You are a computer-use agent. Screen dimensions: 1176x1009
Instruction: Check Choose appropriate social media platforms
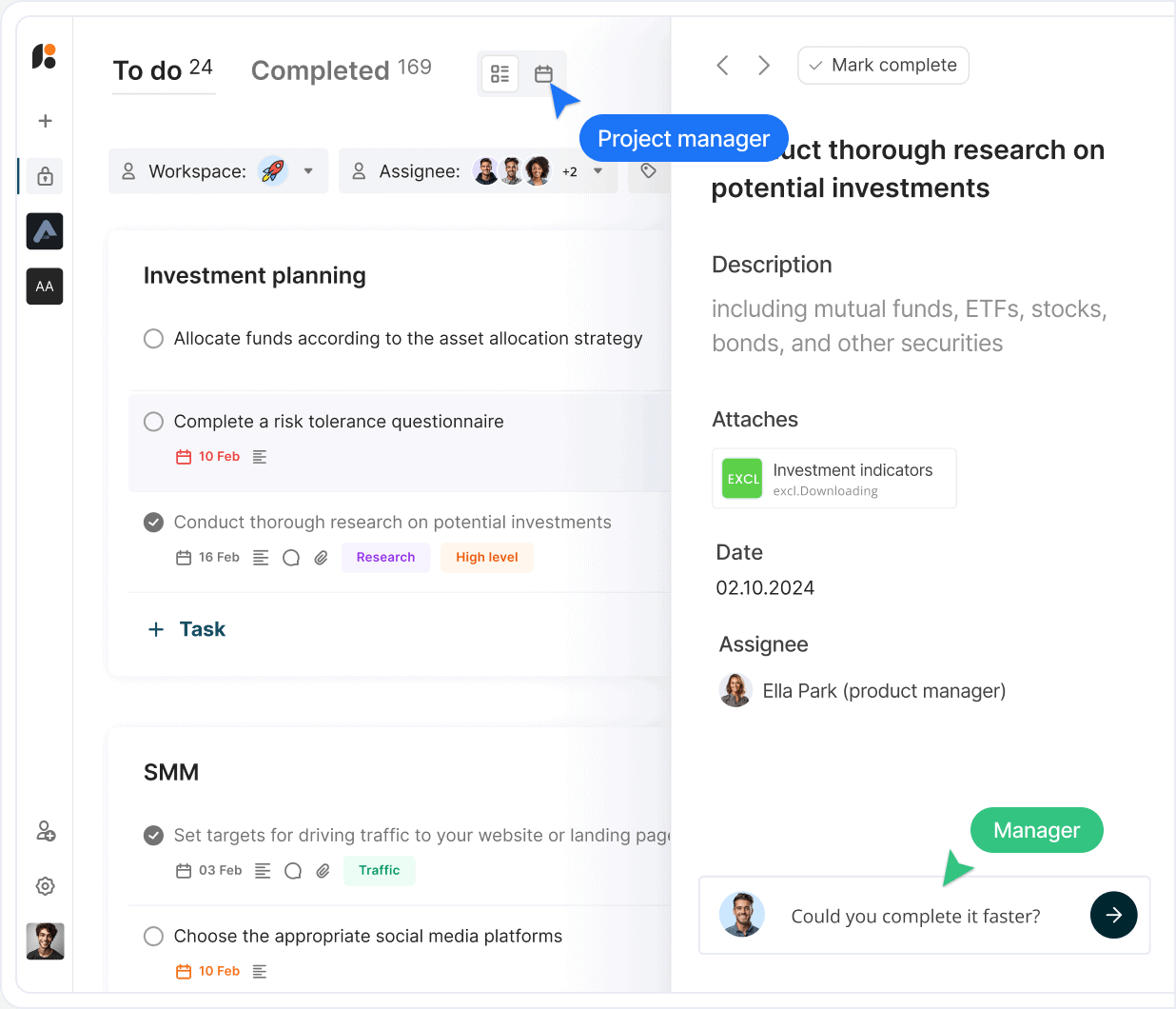tap(153, 936)
